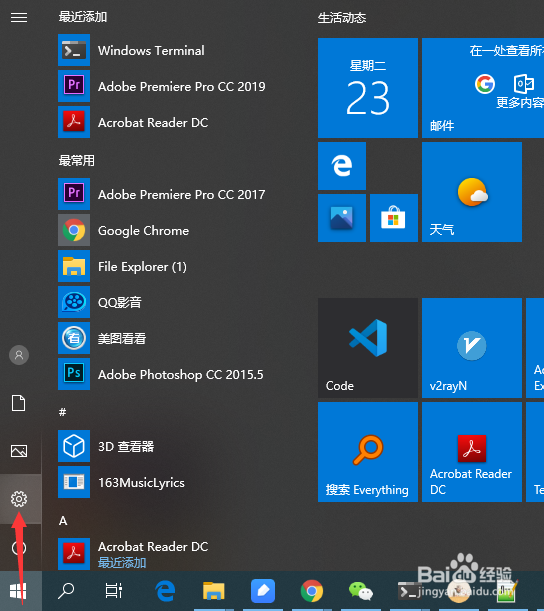Open Settings gear in Start sidebar
The width and height of the screenshot is (544, 611).
point(19,499)
